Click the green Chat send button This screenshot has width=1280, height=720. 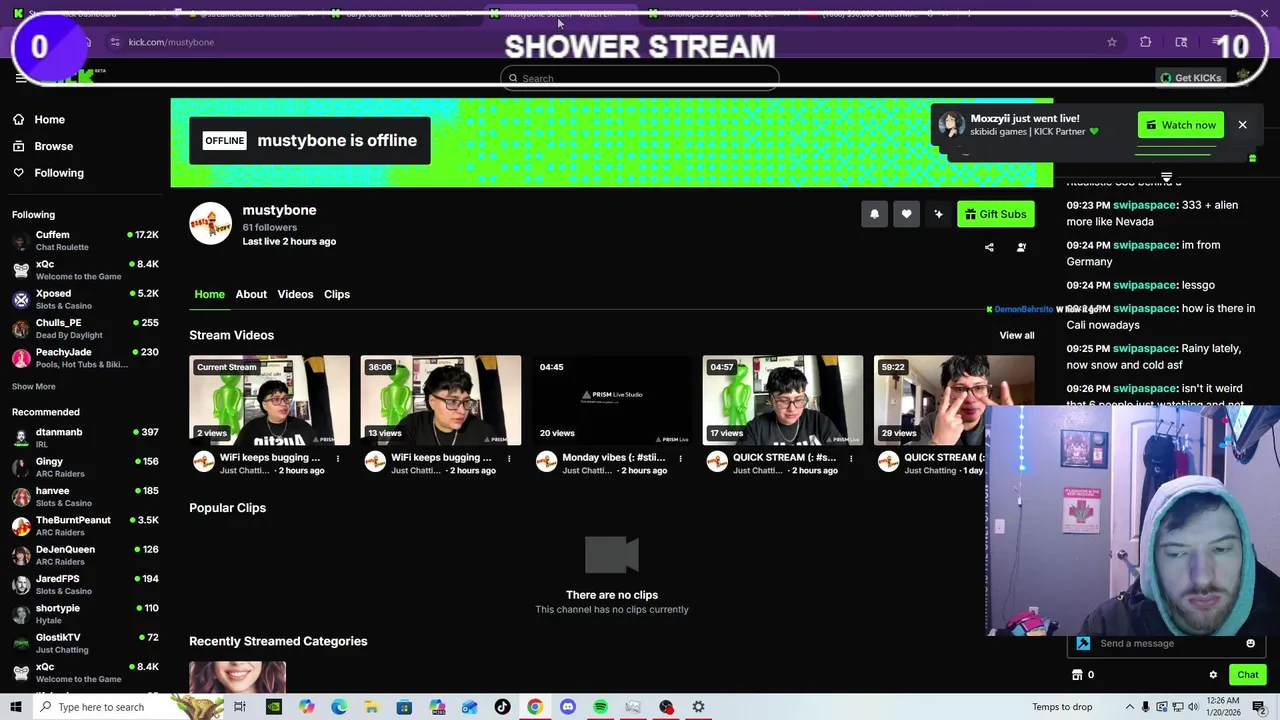pos(1246,675)
